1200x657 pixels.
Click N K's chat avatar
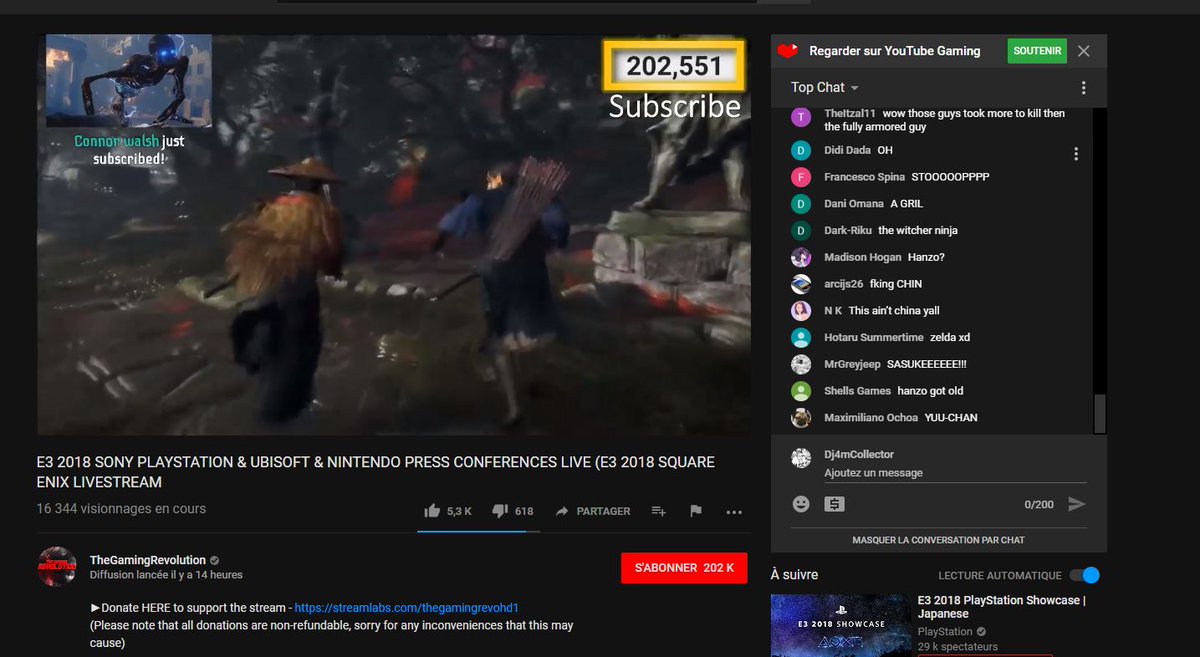click(x=801, y=310)
